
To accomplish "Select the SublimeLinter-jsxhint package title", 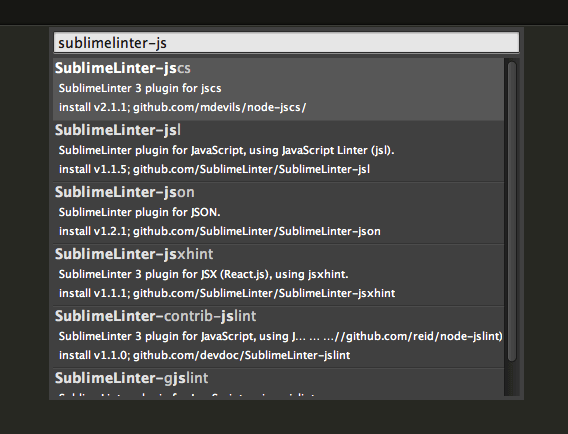I will click(134, 254).
